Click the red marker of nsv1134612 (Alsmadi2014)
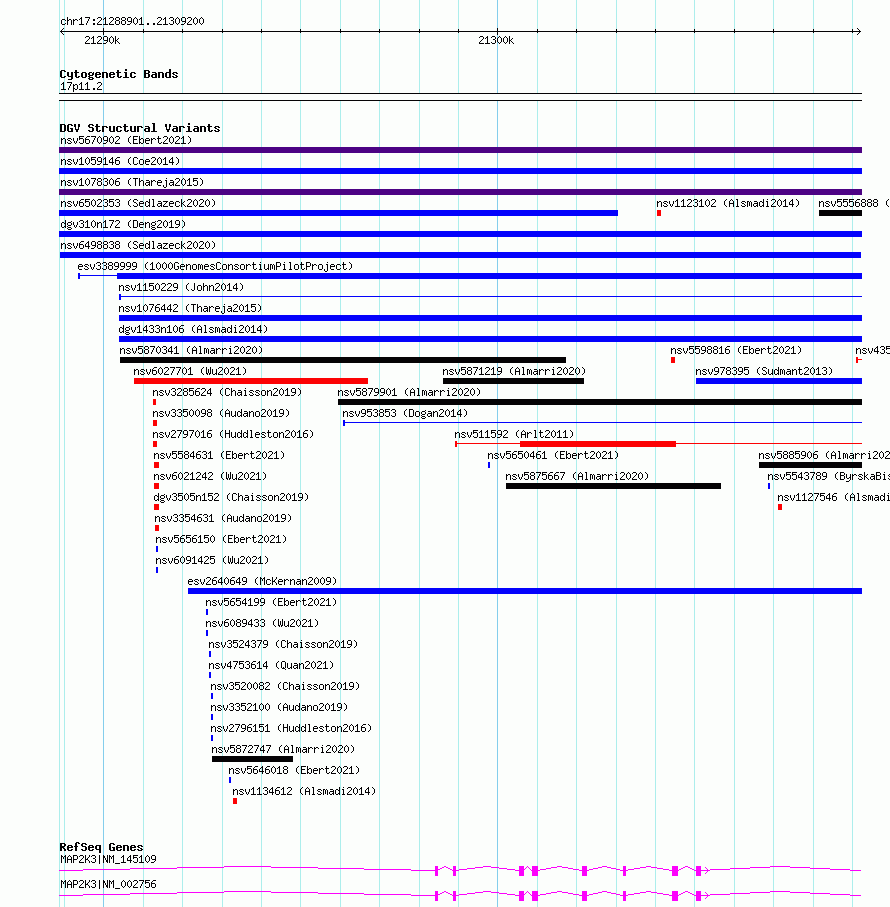890x907 pixels. pos(235,801)
